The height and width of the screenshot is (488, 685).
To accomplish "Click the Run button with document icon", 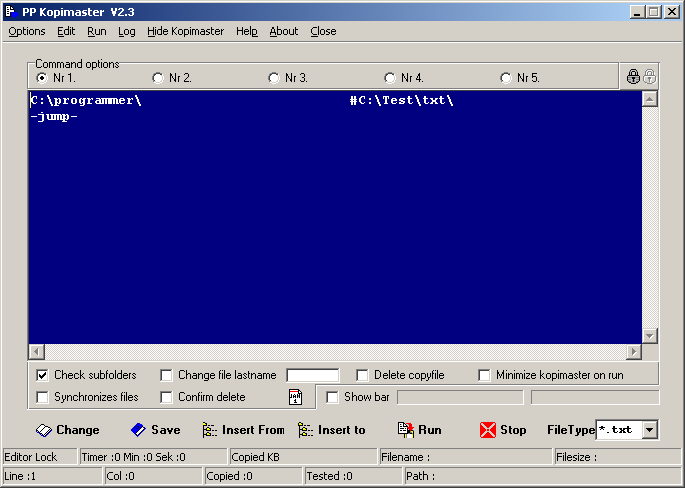I will (420, 430).
